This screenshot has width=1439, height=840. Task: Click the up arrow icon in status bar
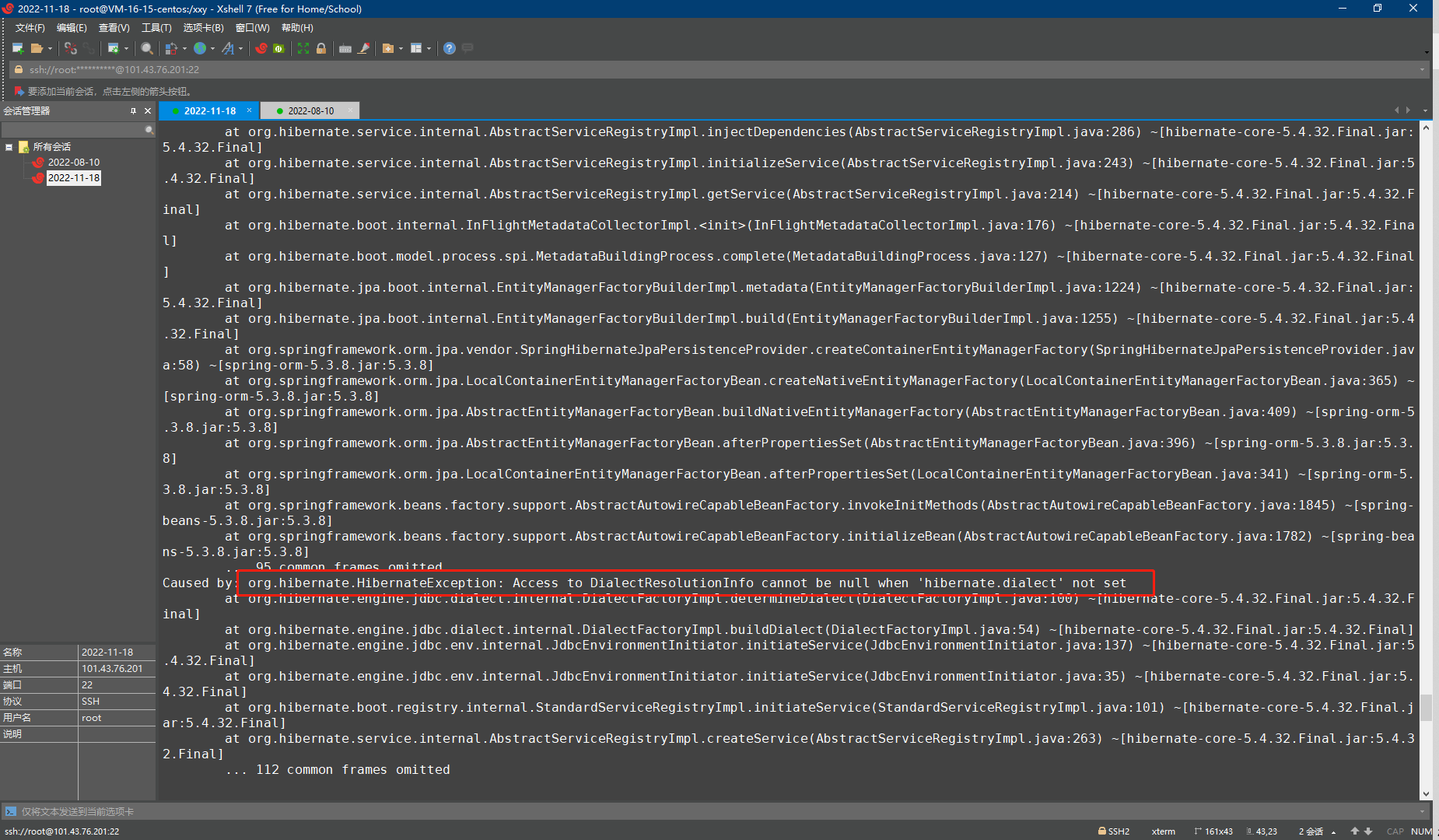click(1355, 831)
